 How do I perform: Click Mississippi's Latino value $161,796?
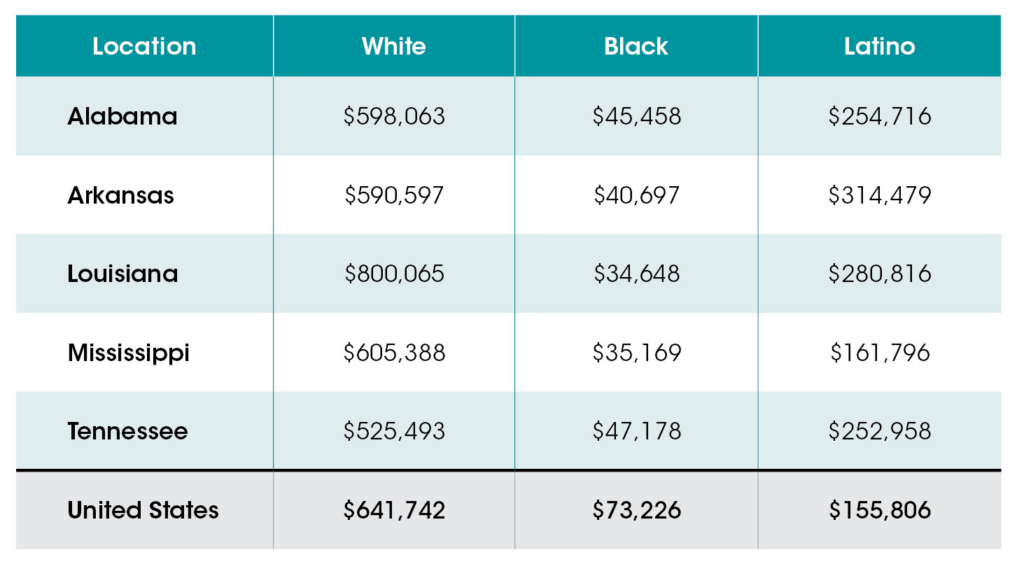click(x=879, y=353)
